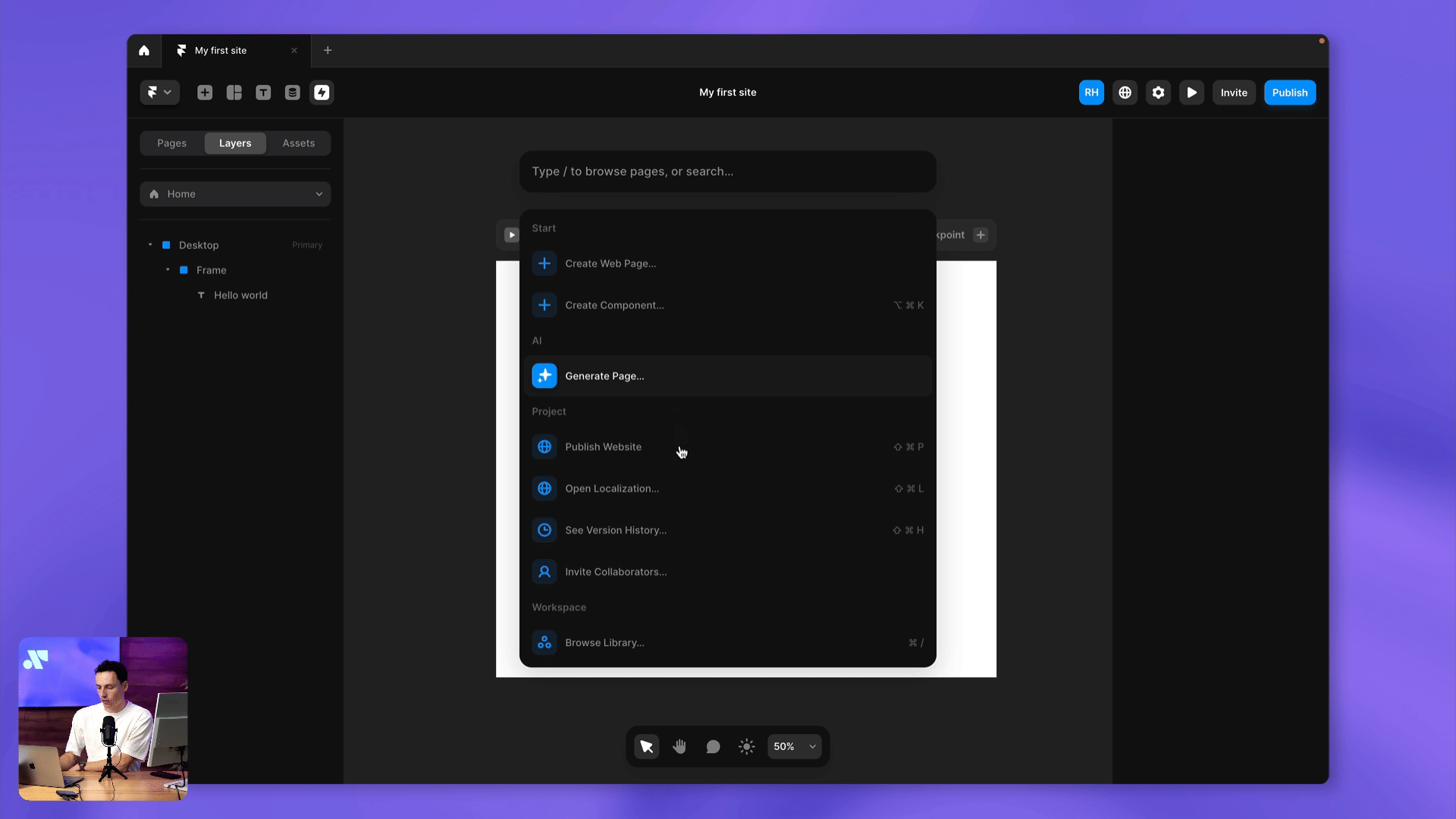Select the comment bubble tool
Image resolution: width=1456 pixels, height=819 pixels.
(x=713, y=747)
